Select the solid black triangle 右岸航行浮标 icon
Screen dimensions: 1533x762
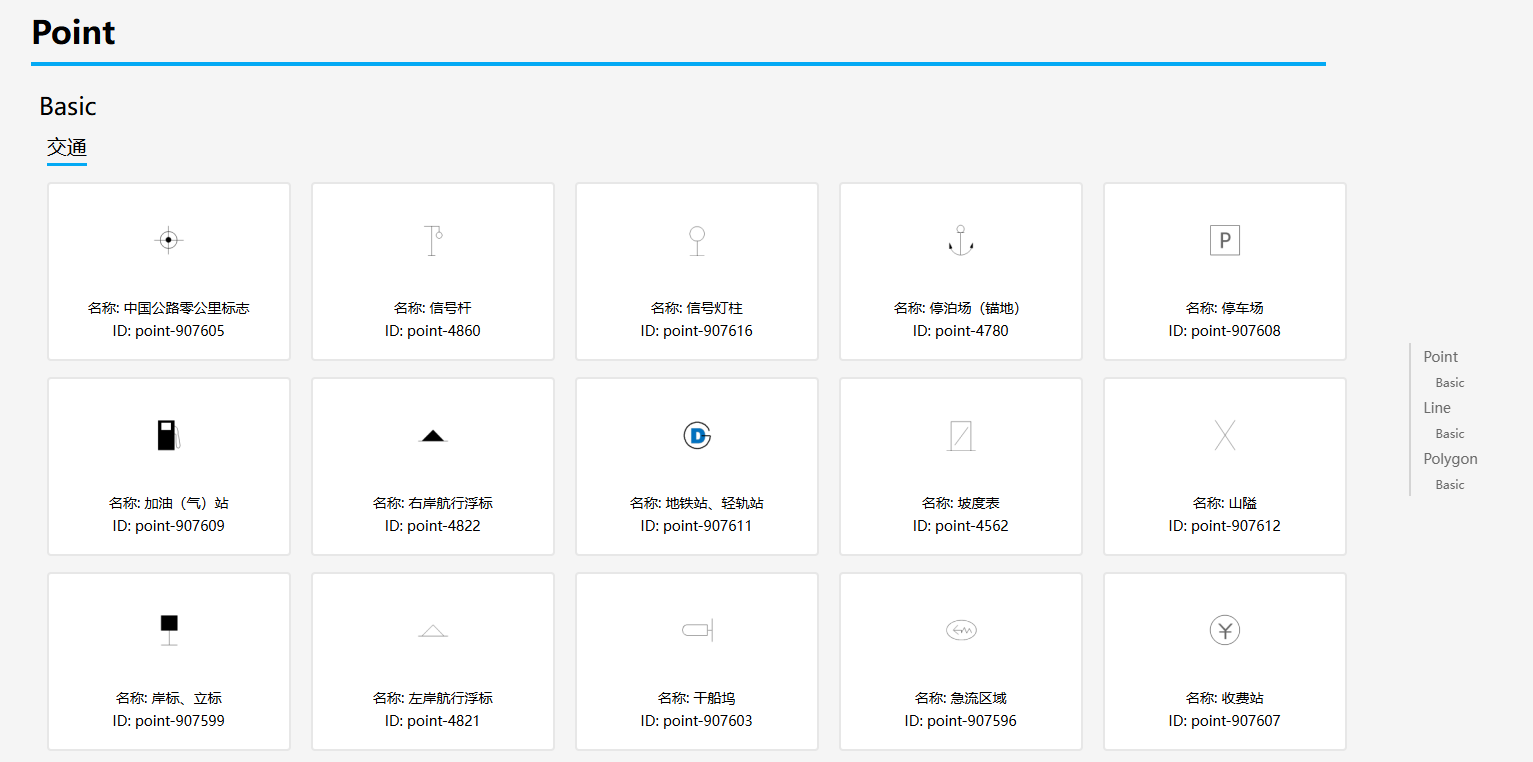[x=433, y=435]
